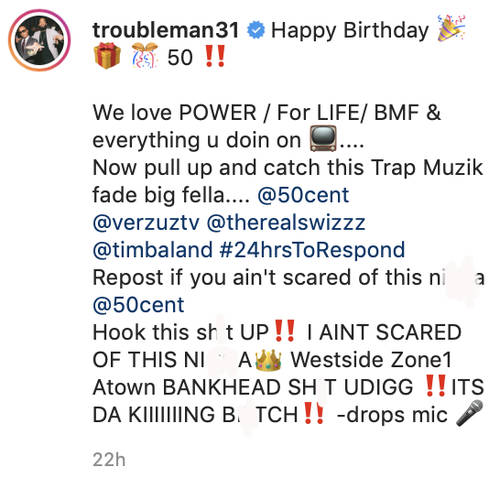Click the crown emoji
Image resolution: width=500 pixels, height=478 pixels.
268,360
